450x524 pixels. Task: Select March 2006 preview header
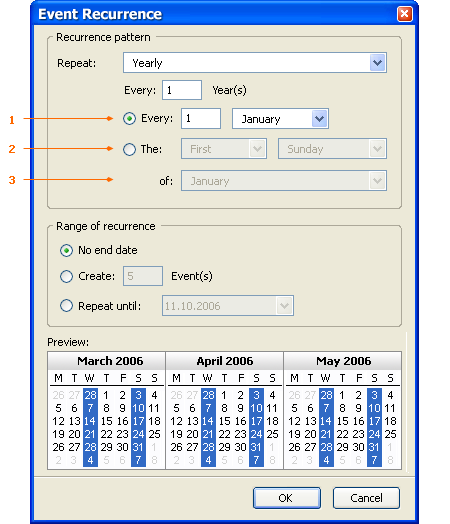coord(110,361)
